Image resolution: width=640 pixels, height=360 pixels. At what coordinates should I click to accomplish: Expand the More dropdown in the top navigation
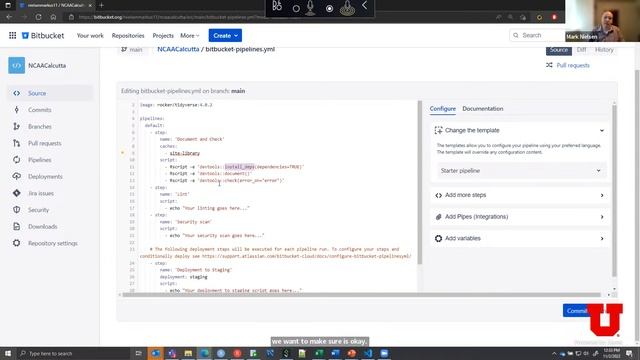[190, 36]
